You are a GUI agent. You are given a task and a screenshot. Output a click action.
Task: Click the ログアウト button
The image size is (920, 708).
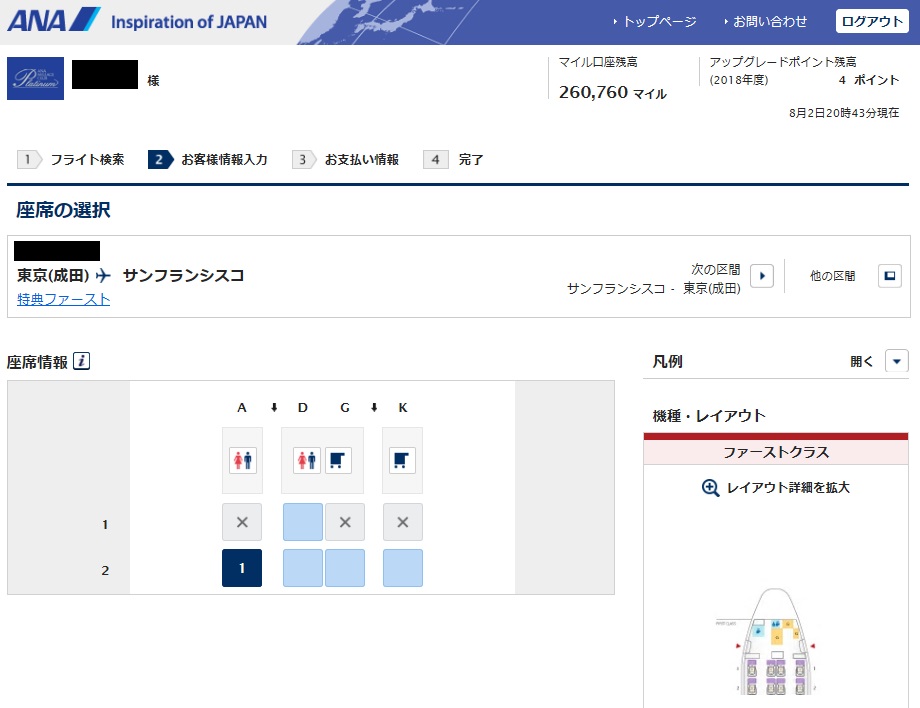click(871, 20)
